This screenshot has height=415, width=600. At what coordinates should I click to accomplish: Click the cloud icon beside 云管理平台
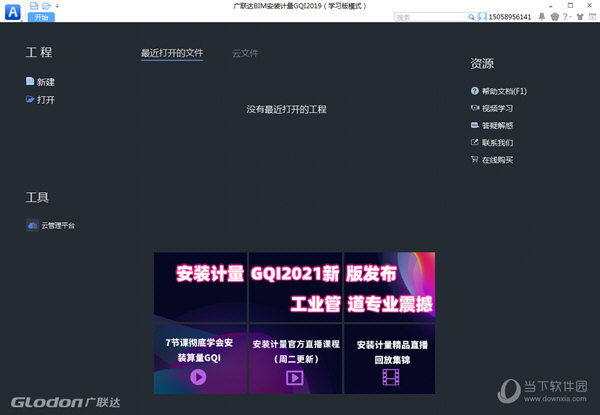33,225
